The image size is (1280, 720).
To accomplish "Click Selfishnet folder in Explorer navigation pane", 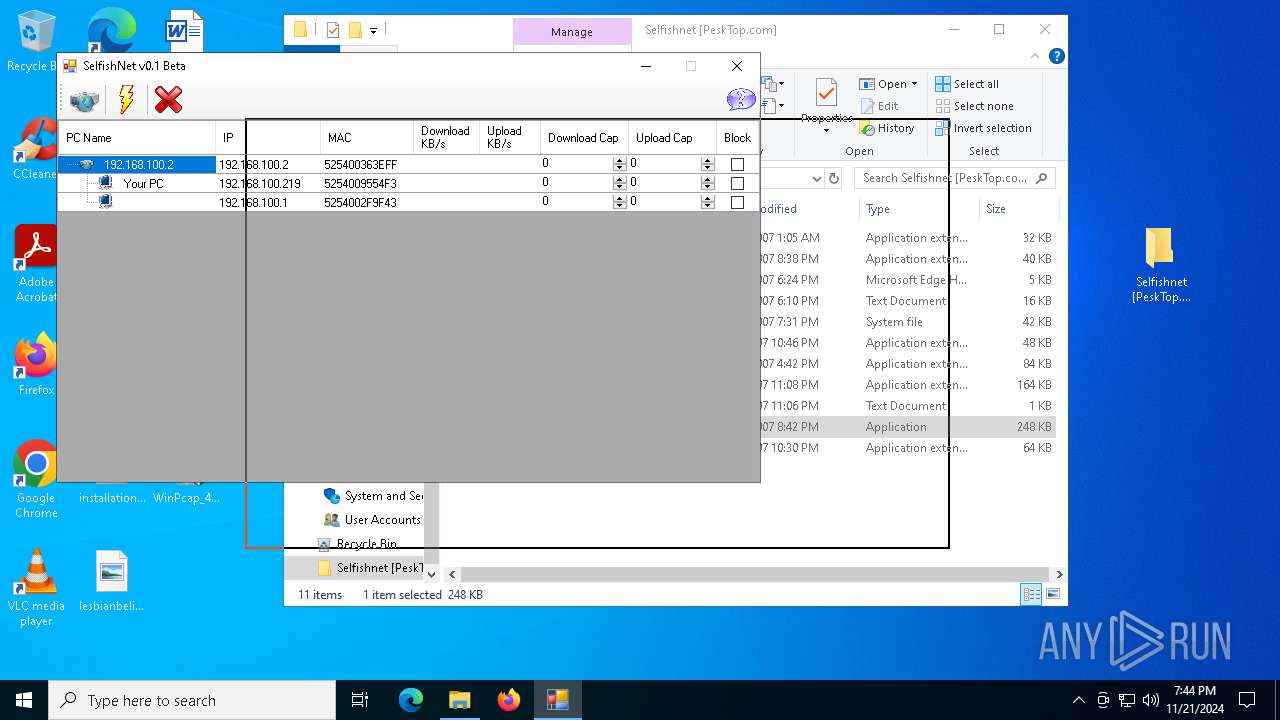I will [x=370, y=568].
